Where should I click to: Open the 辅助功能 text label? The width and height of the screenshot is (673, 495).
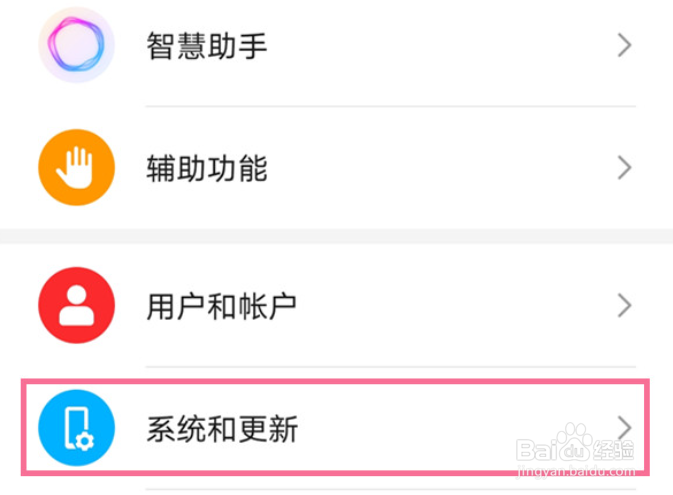coord(207,168)
